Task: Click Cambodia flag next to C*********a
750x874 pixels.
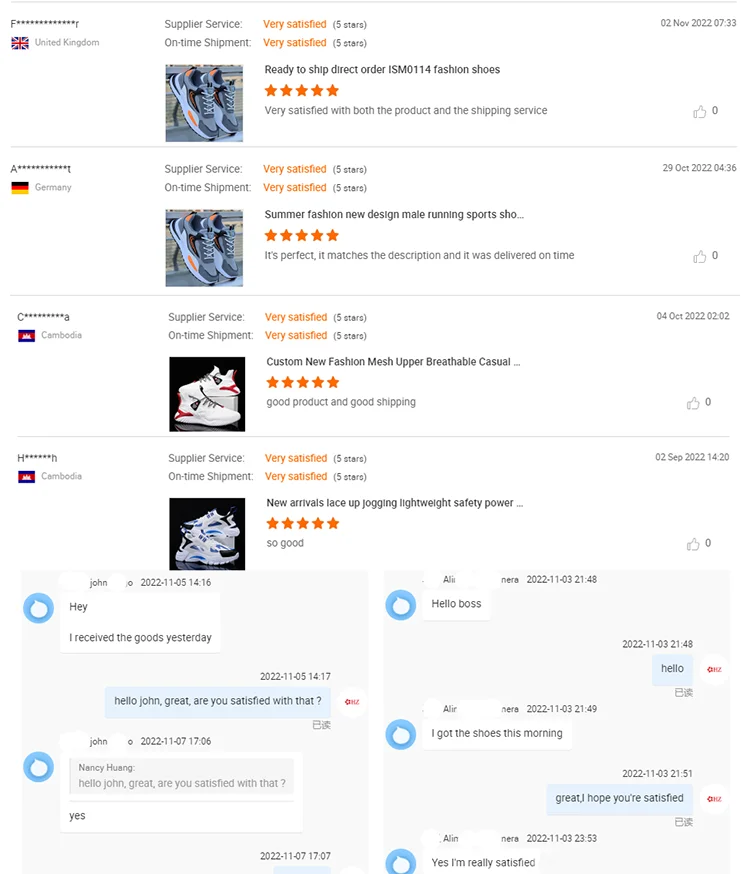Action: tap(26, 336)
